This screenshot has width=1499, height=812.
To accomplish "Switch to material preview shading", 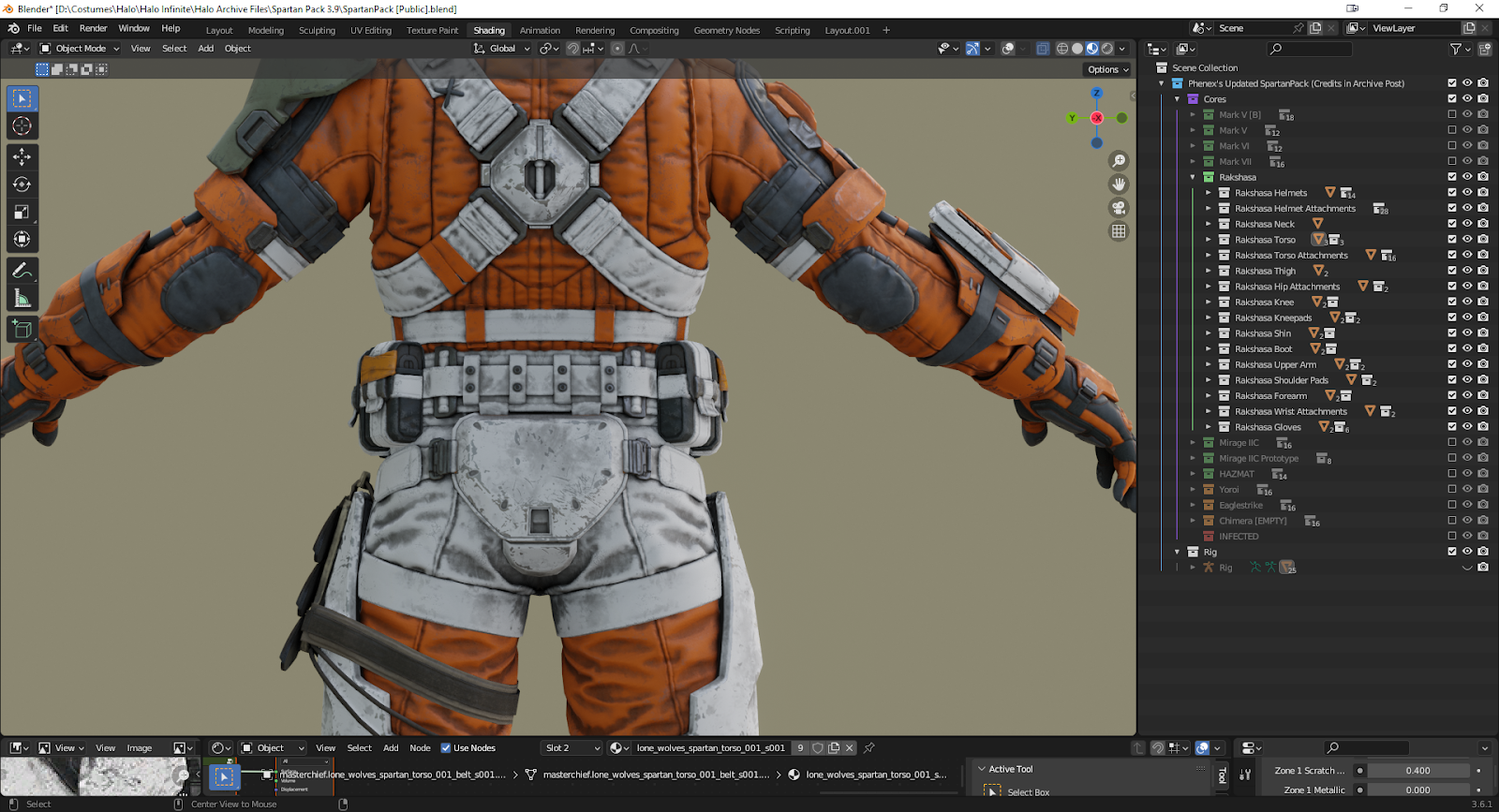I will (1092, 49).
